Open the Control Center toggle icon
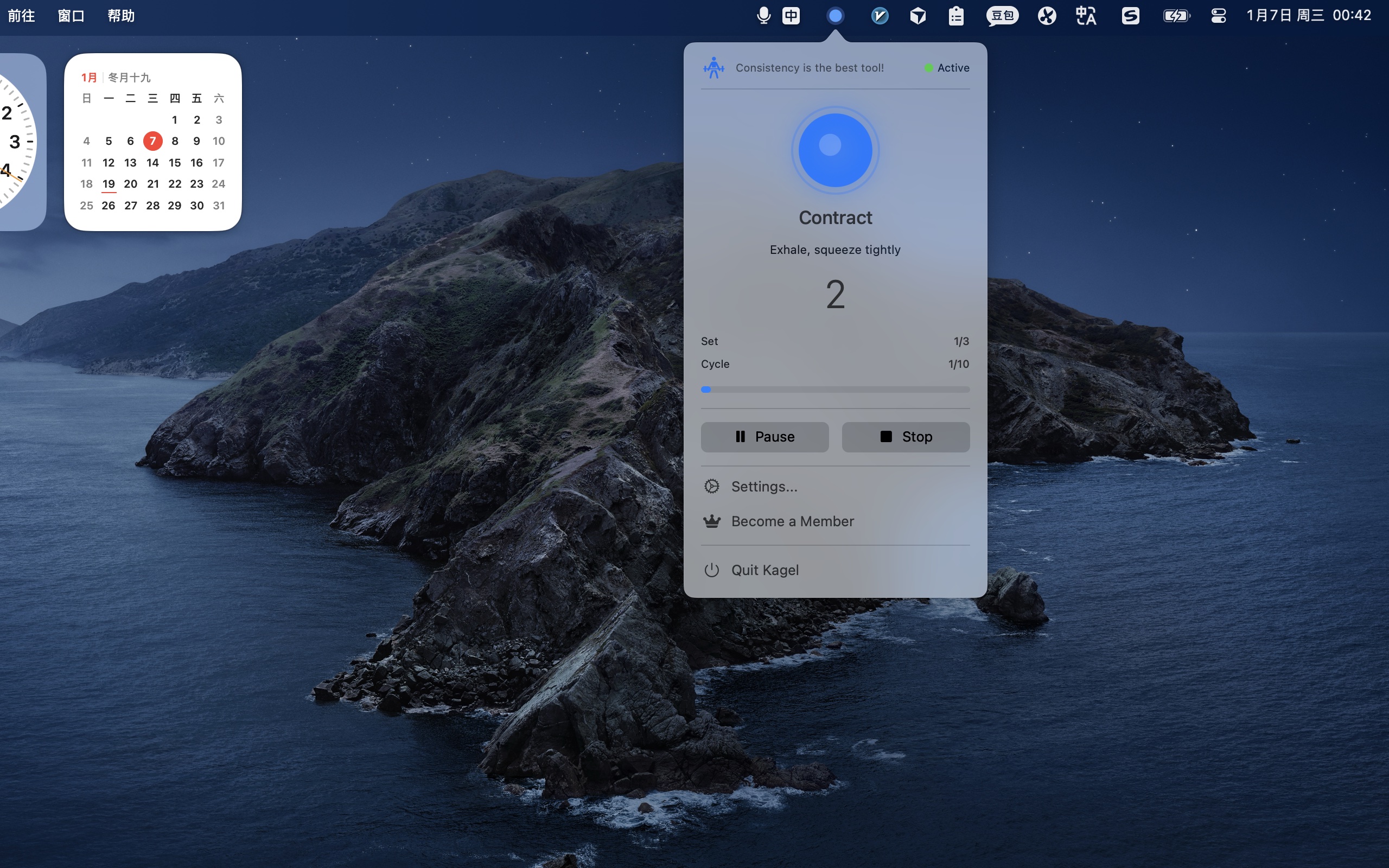 pyautogui.click(x=1218, y=16)
